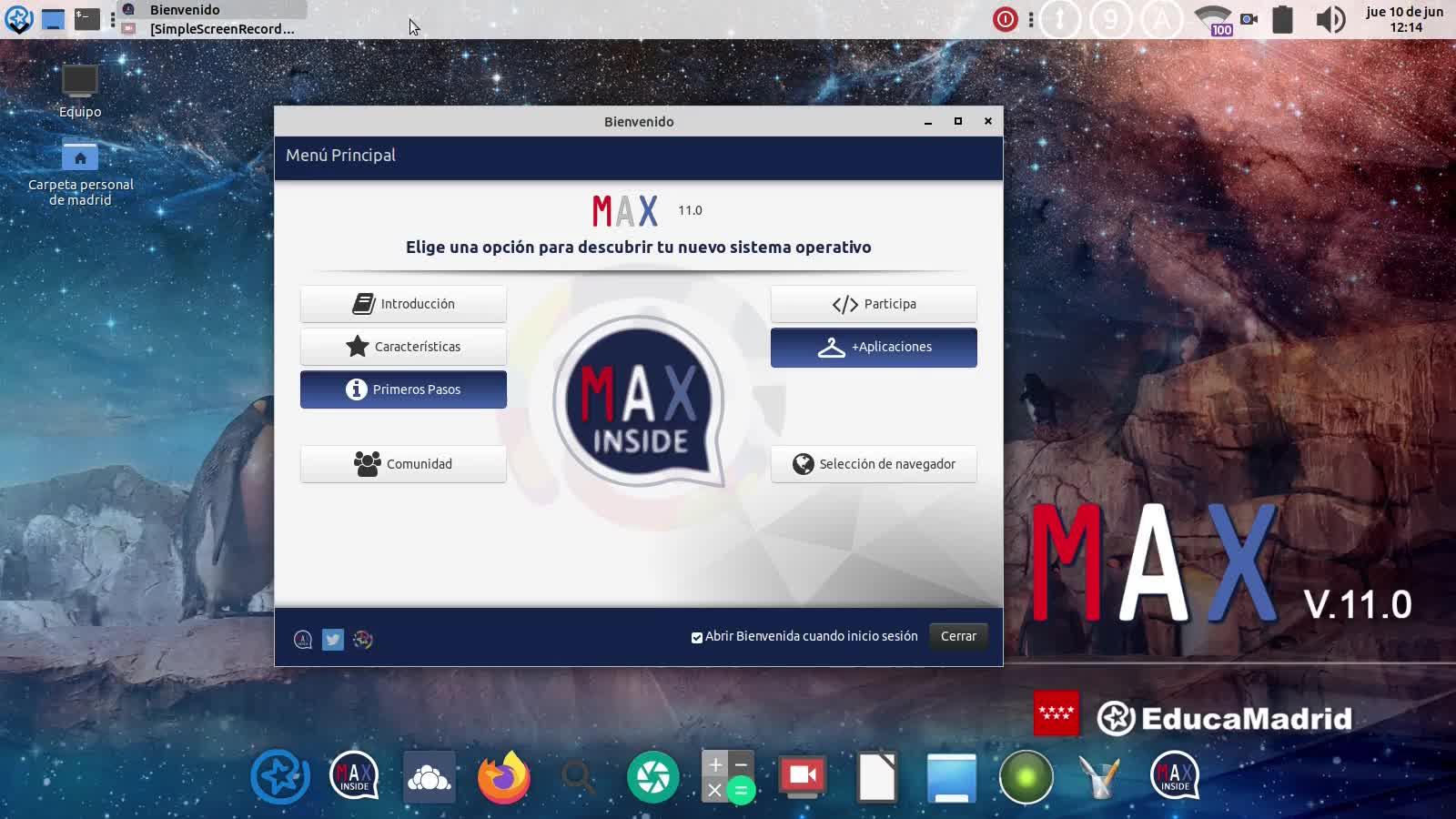The height and width of the screenshot is (819, 1456).
Task: Open the Introducción section
Action: pyautogui.click(x=403, y=304)
